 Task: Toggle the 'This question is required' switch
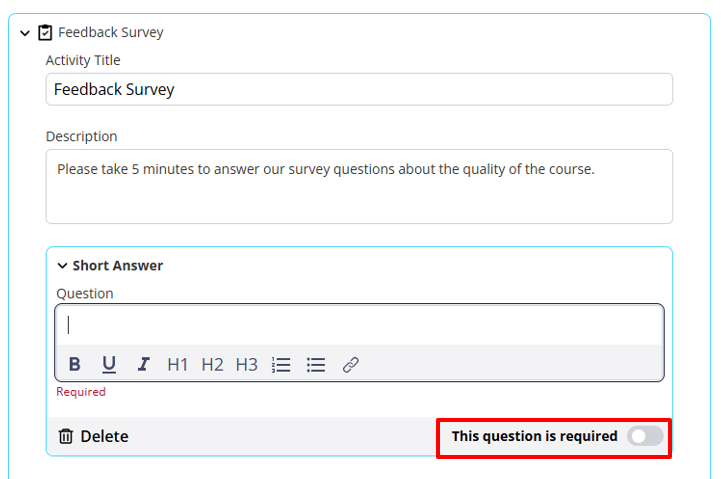click(645, 436)
